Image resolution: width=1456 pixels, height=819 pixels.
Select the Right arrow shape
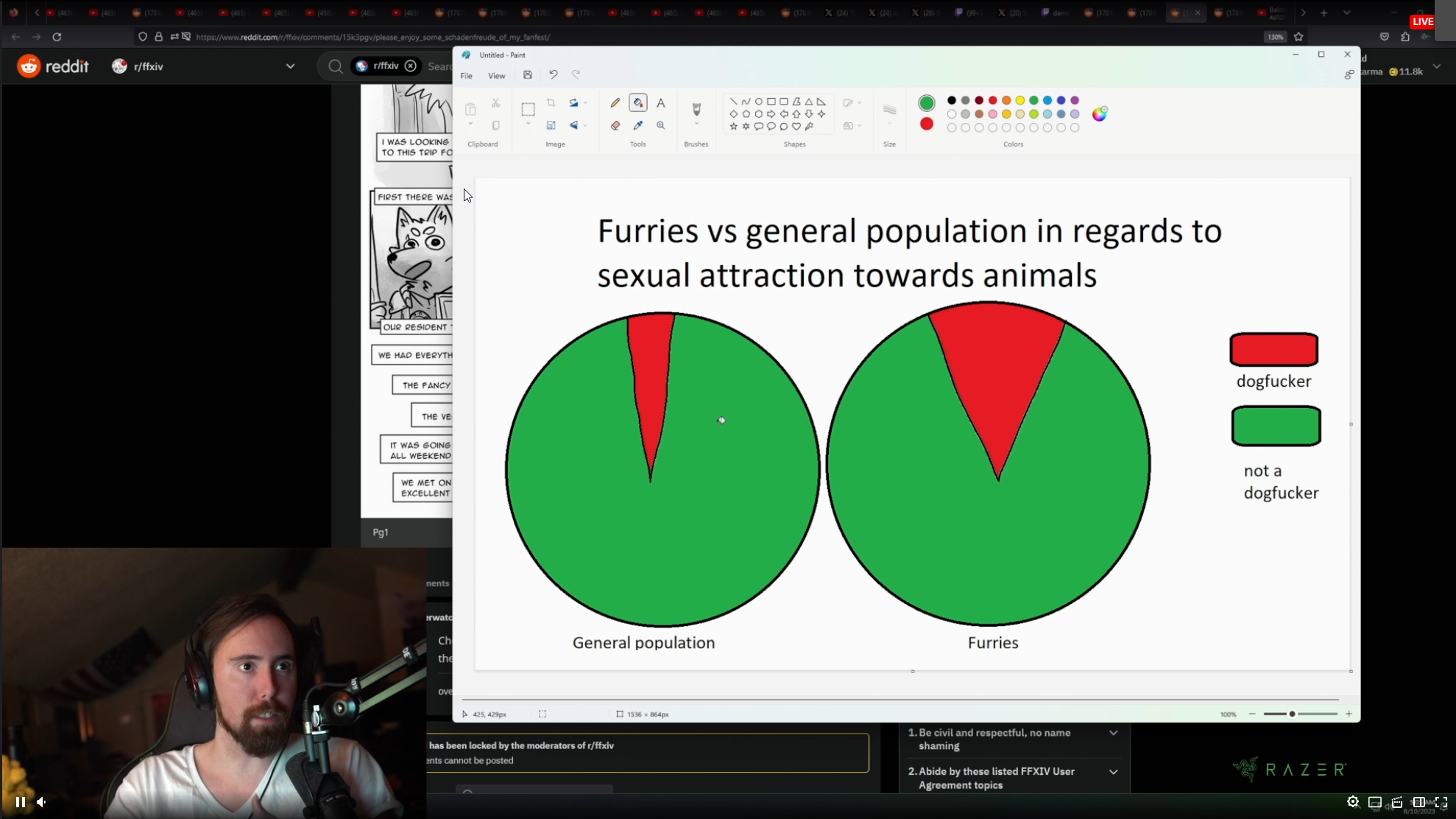pos(771,114)
